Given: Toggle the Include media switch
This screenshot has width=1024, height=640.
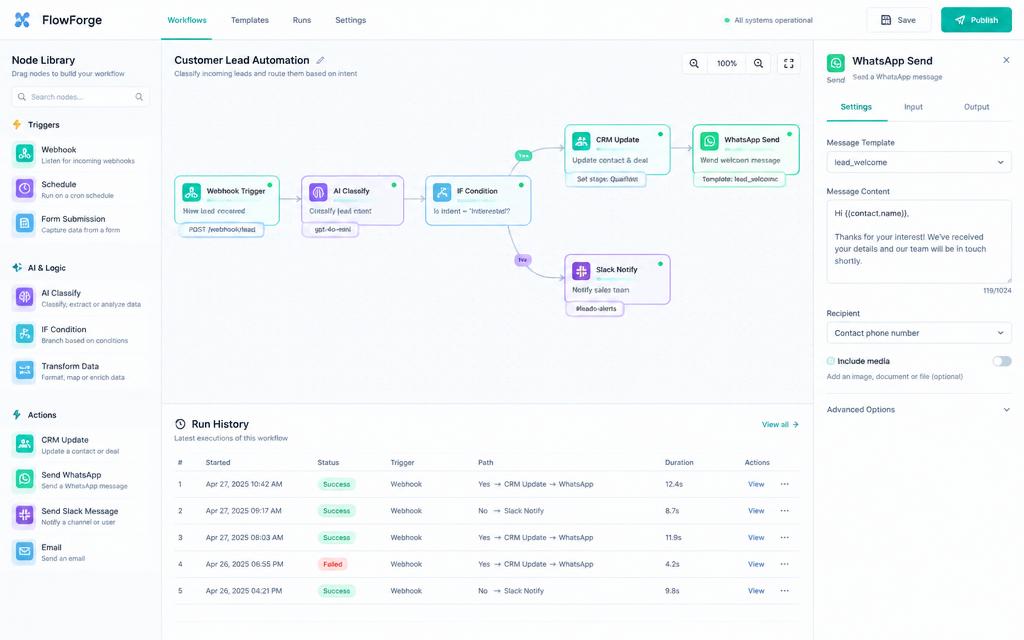Looking at the screenshot, I should pyautogui.click(x=1002, y=361).
